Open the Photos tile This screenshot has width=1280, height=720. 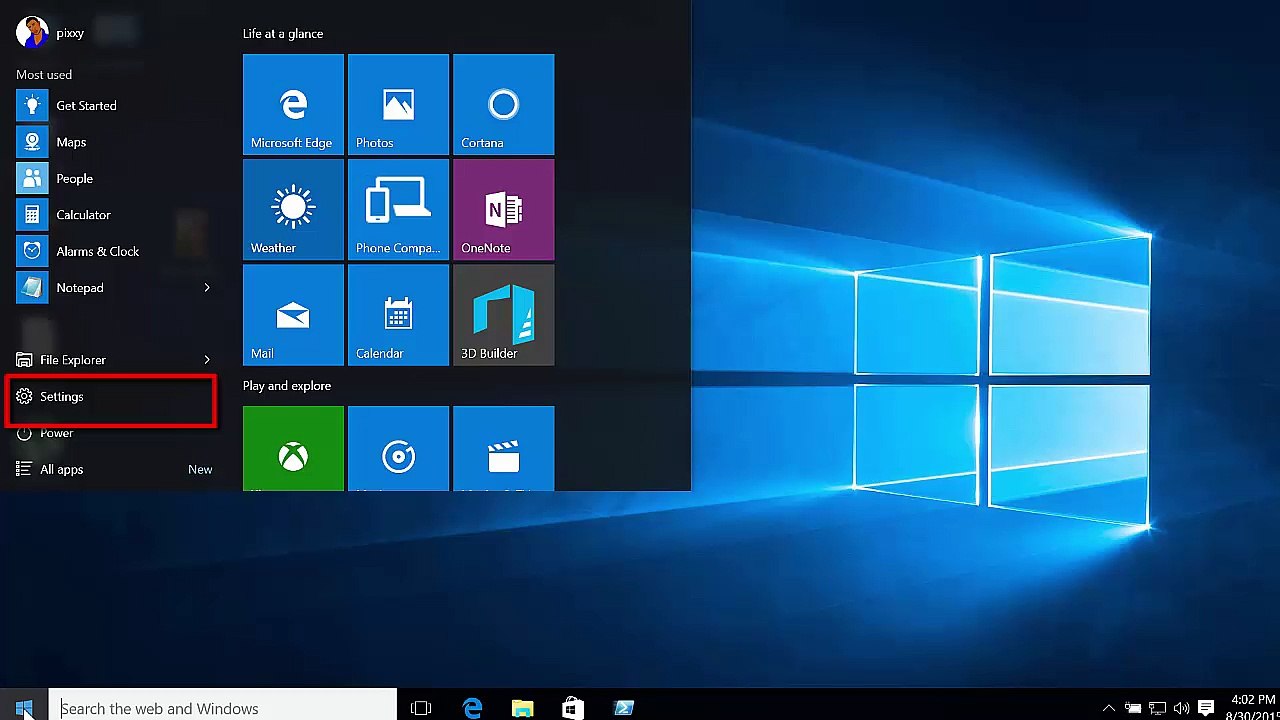(x=398, y=105)
